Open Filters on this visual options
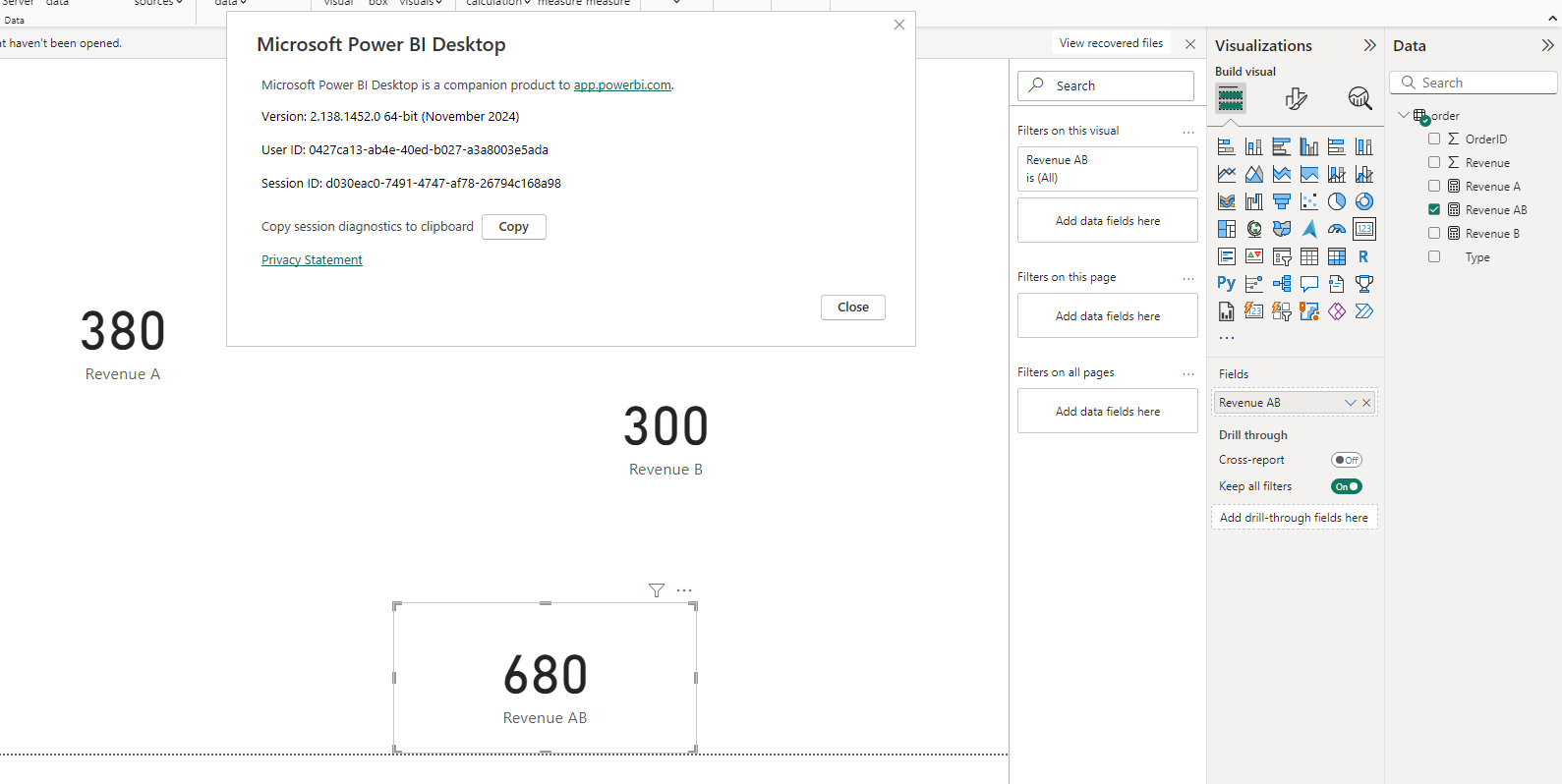Image resolution: width=1562 pixels, height=784 pixels. click(1188, 132)
